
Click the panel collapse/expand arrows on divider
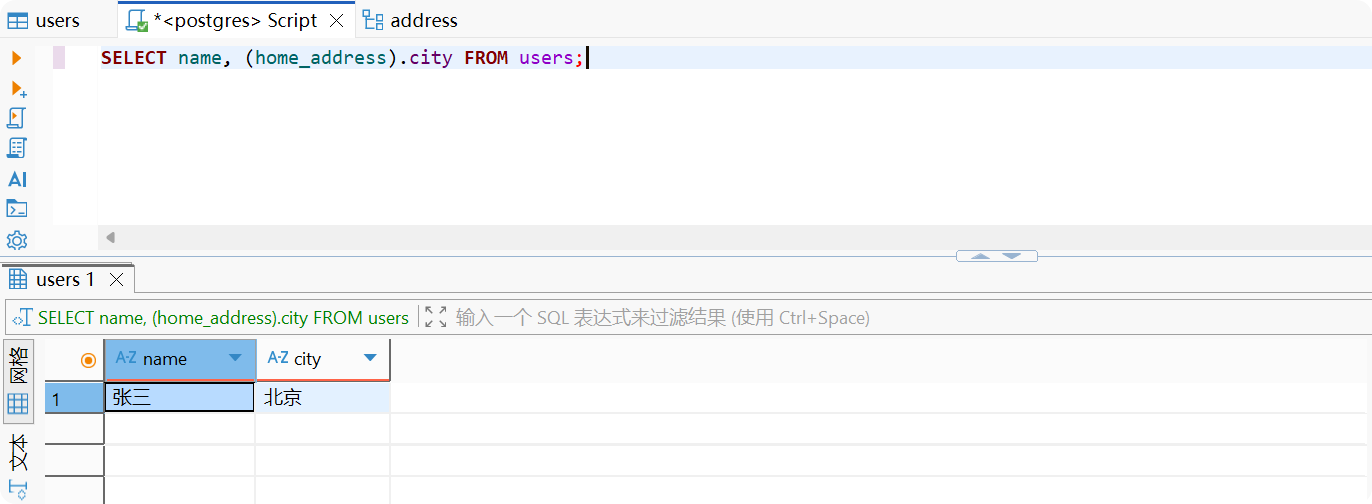996,256
